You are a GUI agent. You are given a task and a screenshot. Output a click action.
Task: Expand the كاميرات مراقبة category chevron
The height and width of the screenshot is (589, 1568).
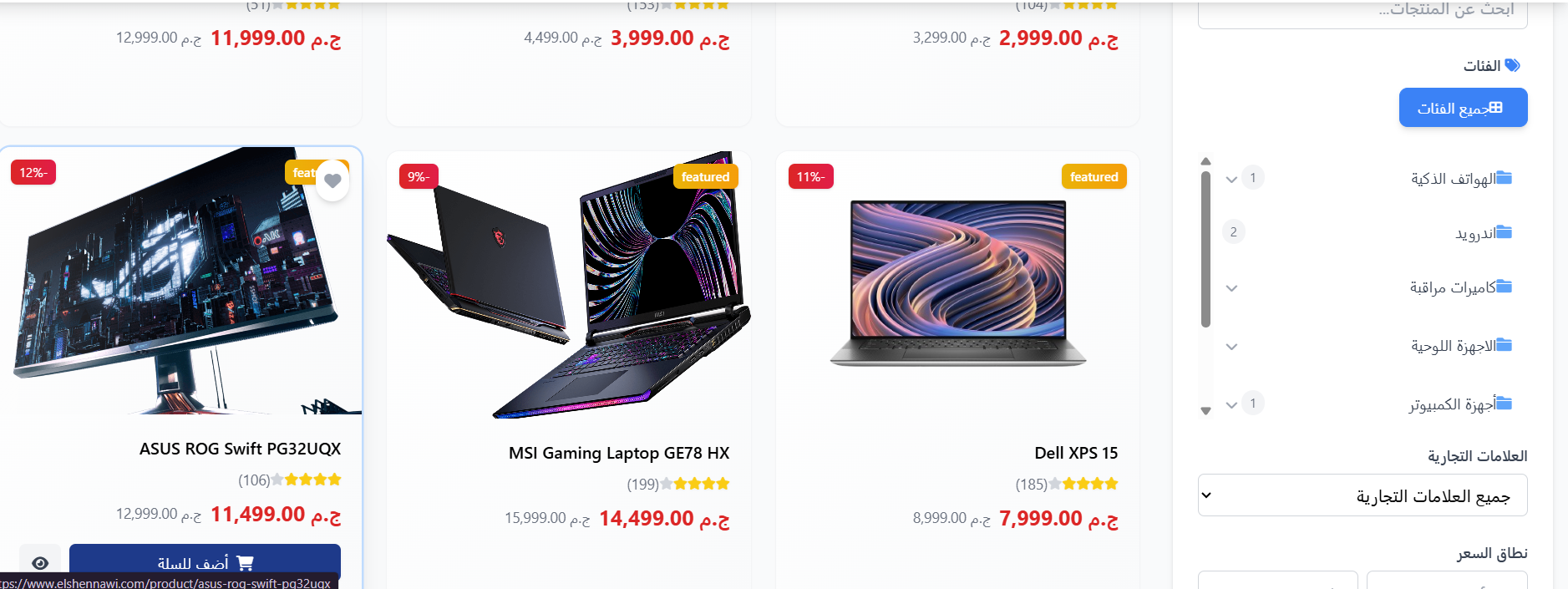pyautogui.click(x=1231, y=288)
